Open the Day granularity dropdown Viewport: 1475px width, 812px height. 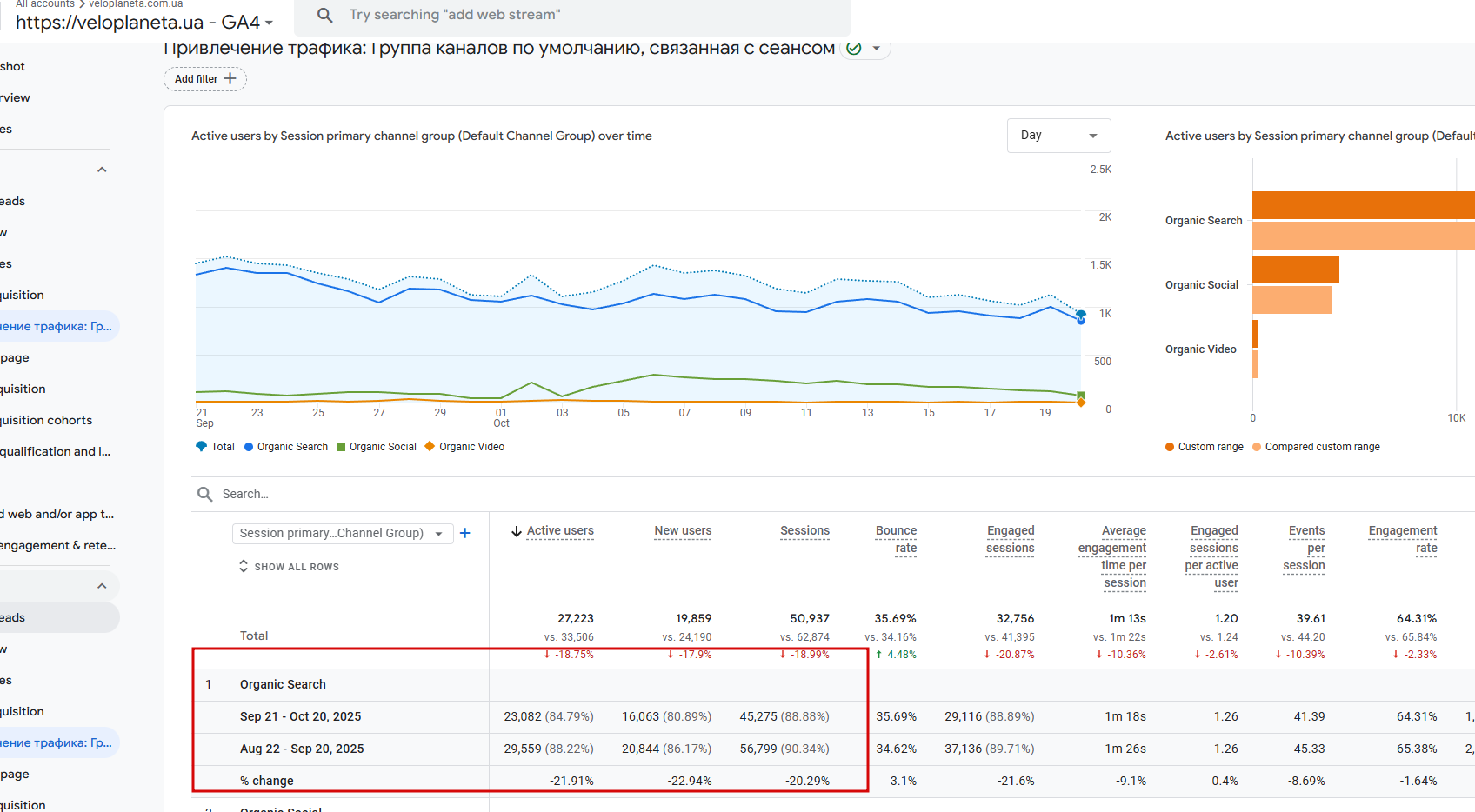[x=1058, y=136]
